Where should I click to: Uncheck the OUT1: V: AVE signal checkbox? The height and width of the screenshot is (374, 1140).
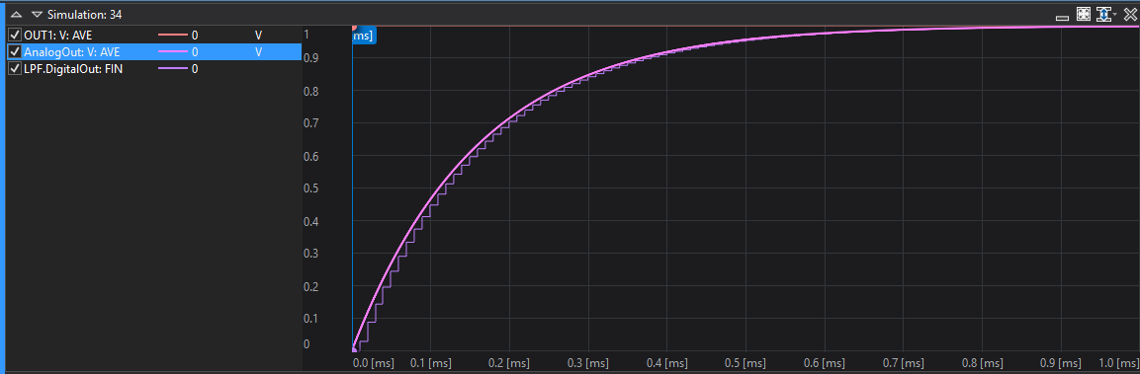[x=15, y=34]
